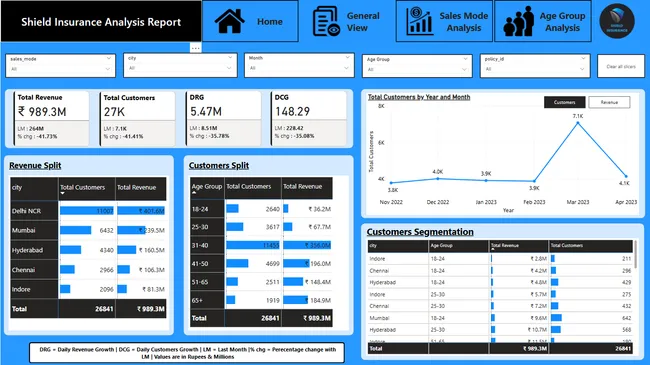This screenshot has height=365, width=650.
Task: Open the three-dots more options menu
Action: point(195,48)
